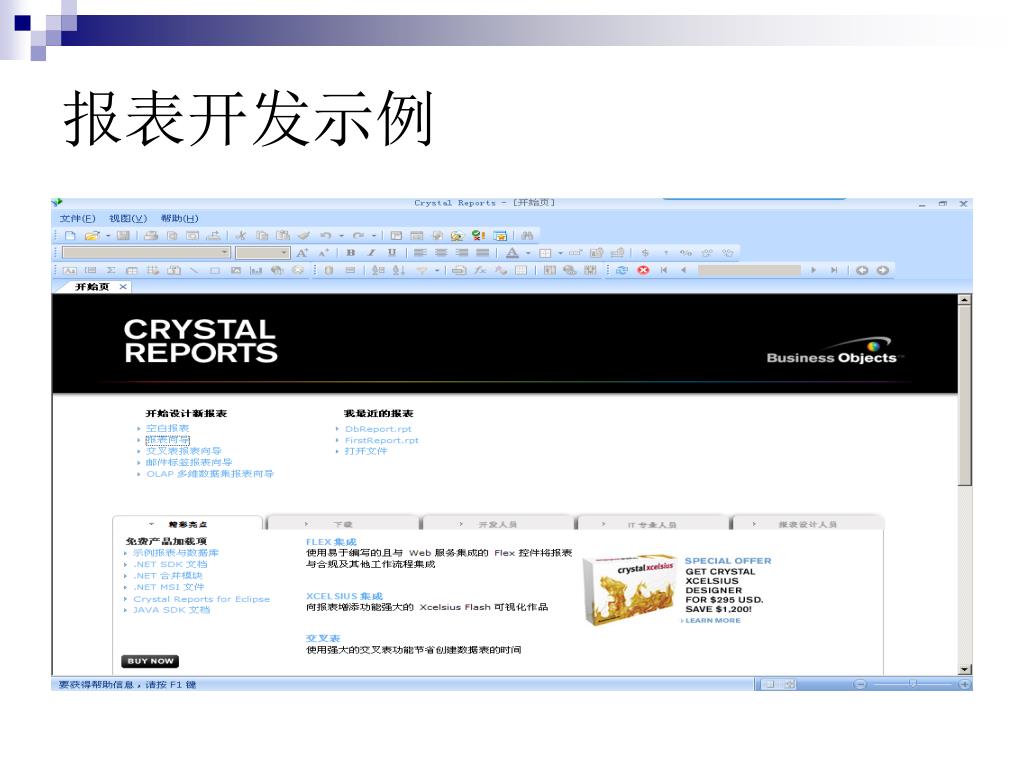Screen dimensions: 1024x768
Task: Click the 空白报表 link
Action: click(x=167, y=428)
